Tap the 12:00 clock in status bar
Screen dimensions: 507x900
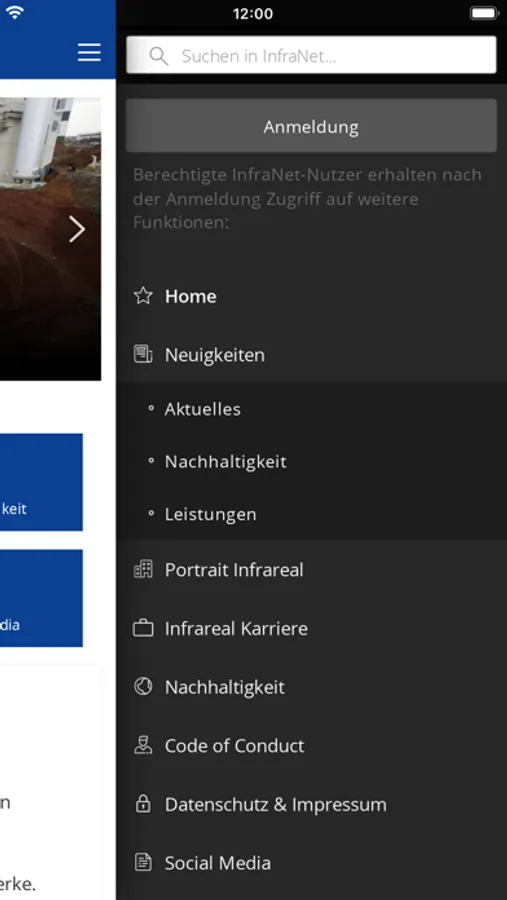click(x=253, y=14)
